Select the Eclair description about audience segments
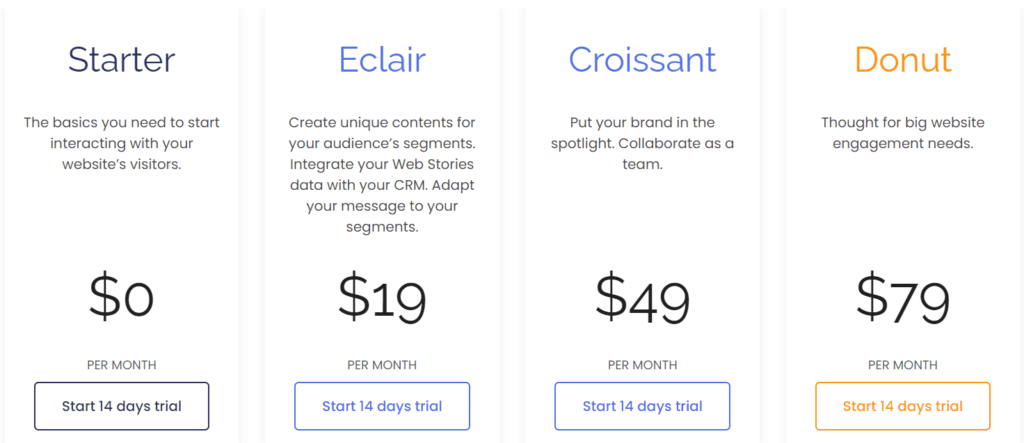This screenshot has width=1024, height=443. [382, 174]
